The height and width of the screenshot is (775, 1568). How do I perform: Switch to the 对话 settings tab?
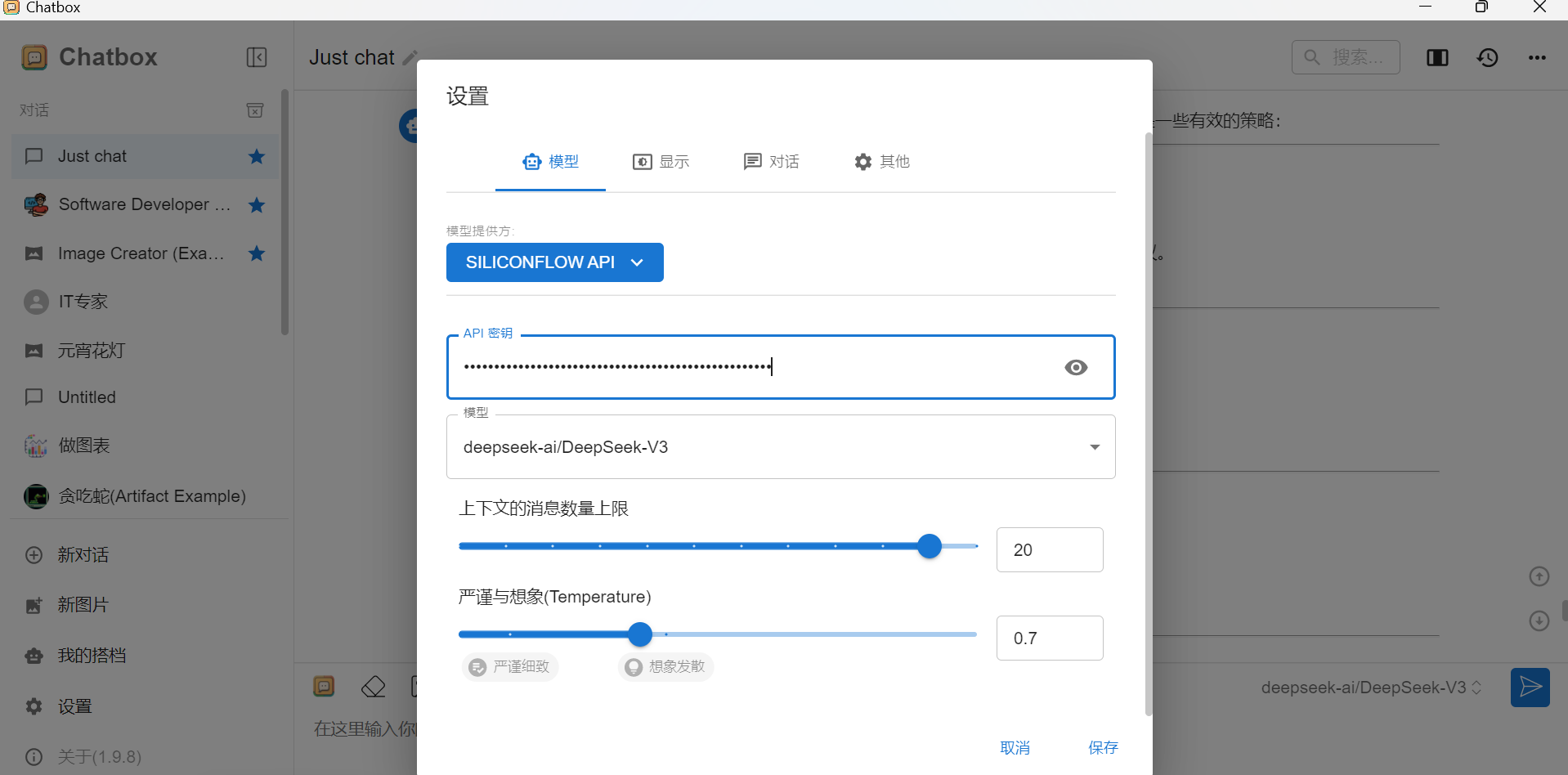[x=771, y=162]
